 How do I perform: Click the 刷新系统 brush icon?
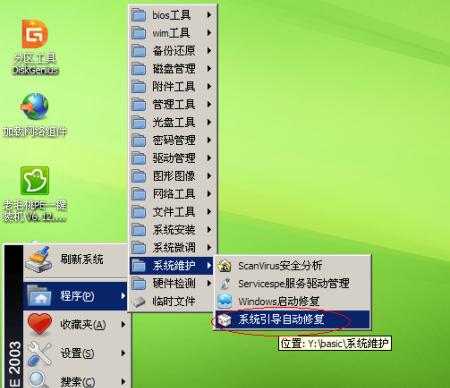pos(39,259)
